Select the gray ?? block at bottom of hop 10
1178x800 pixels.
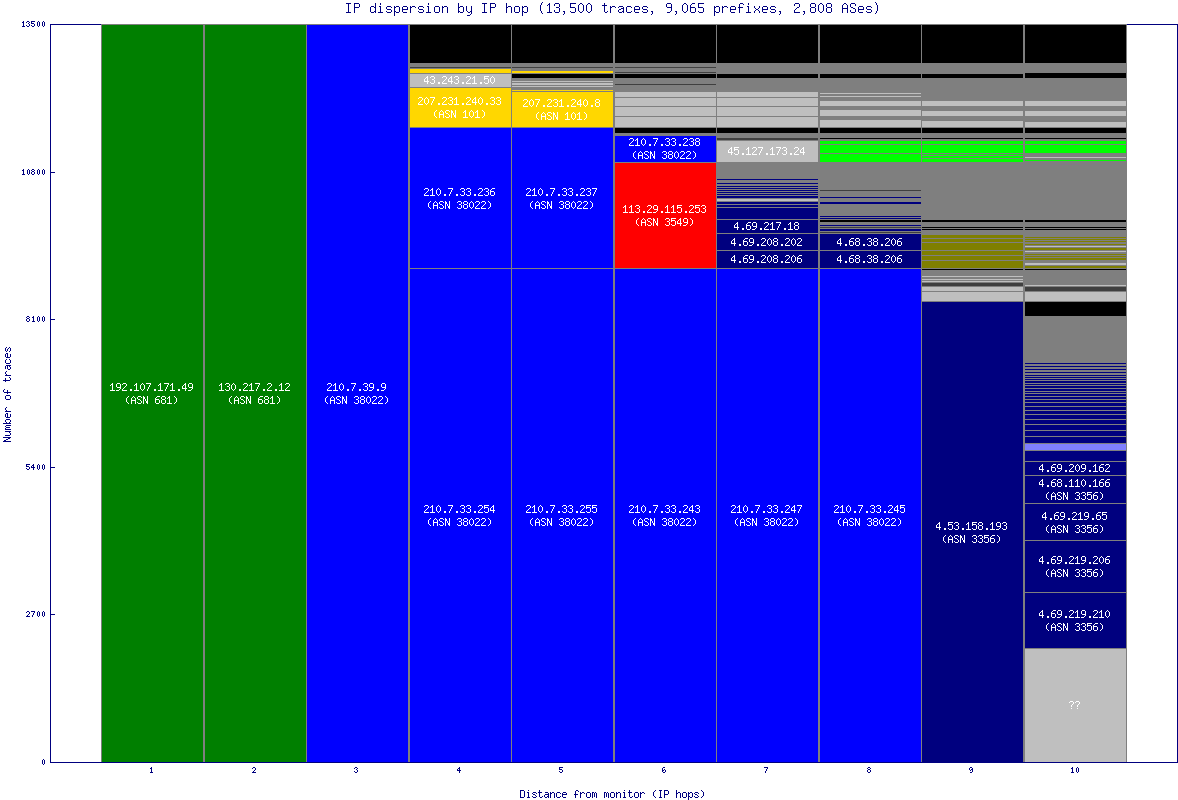click(x=1074, y=705)
